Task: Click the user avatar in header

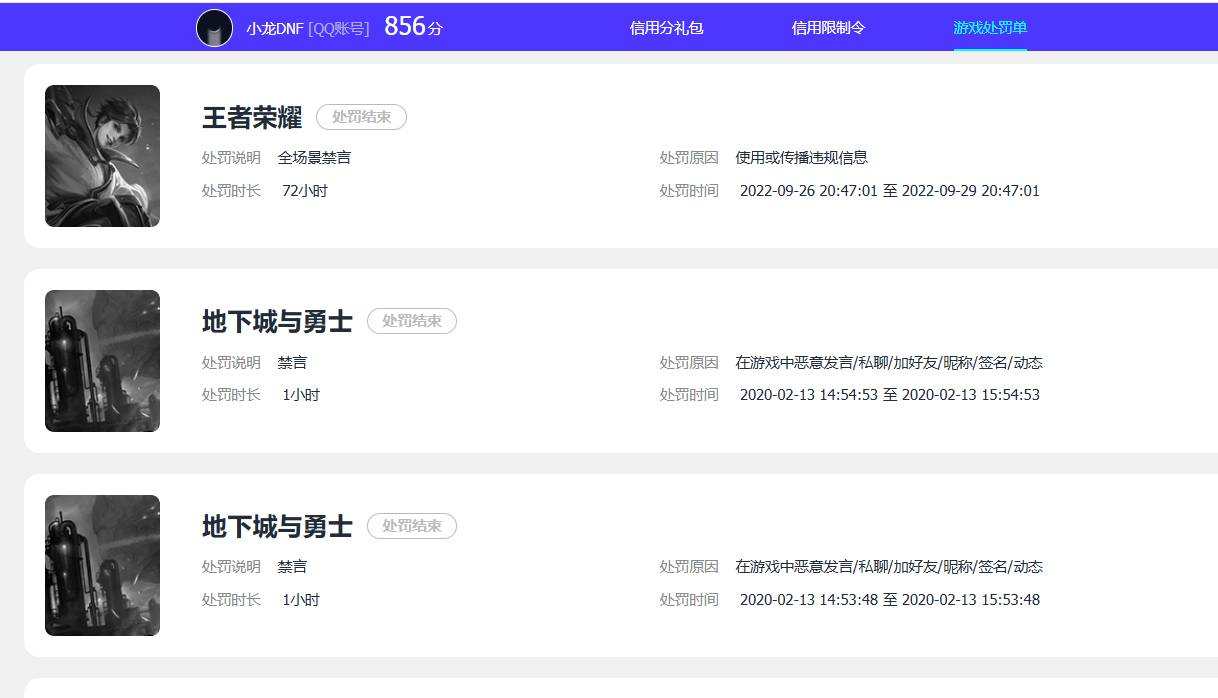Action: tap(214, 28)
